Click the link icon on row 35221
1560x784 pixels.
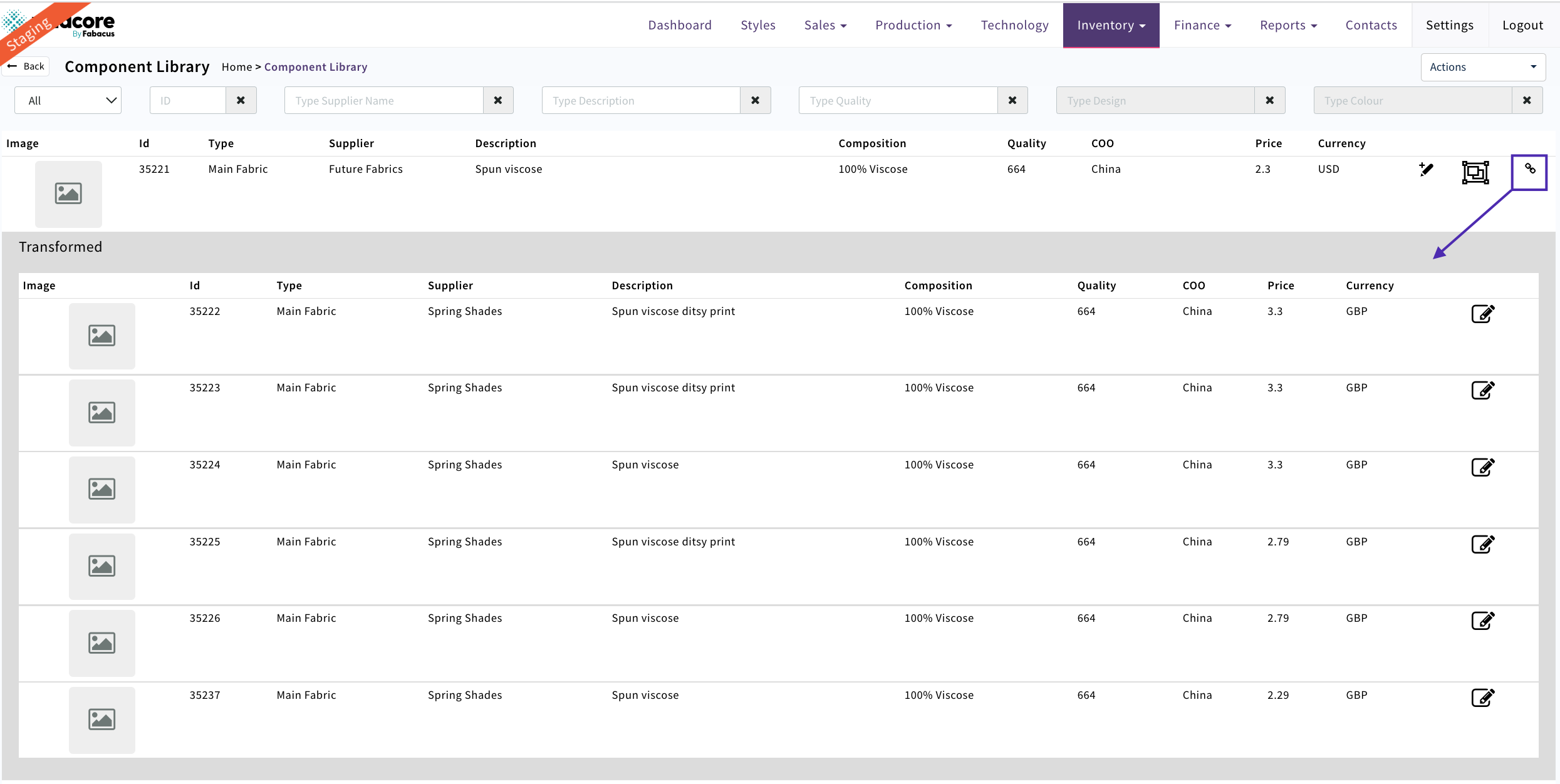[x=1529, y=169]
